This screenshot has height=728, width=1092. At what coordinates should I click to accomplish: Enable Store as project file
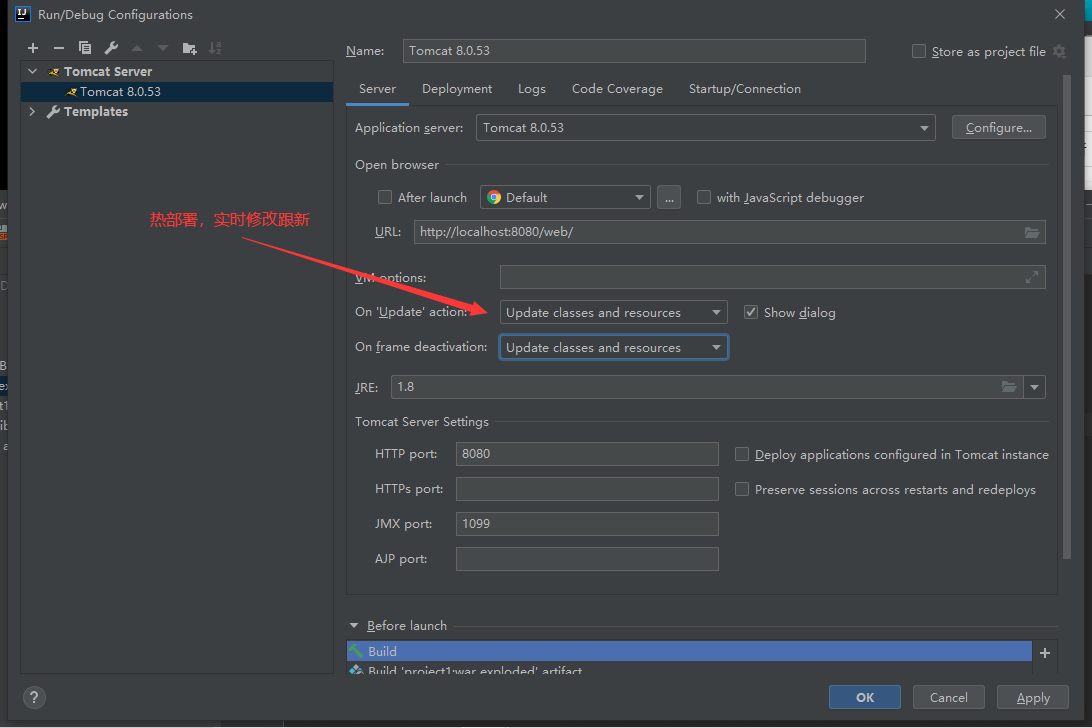pos(919,52)
